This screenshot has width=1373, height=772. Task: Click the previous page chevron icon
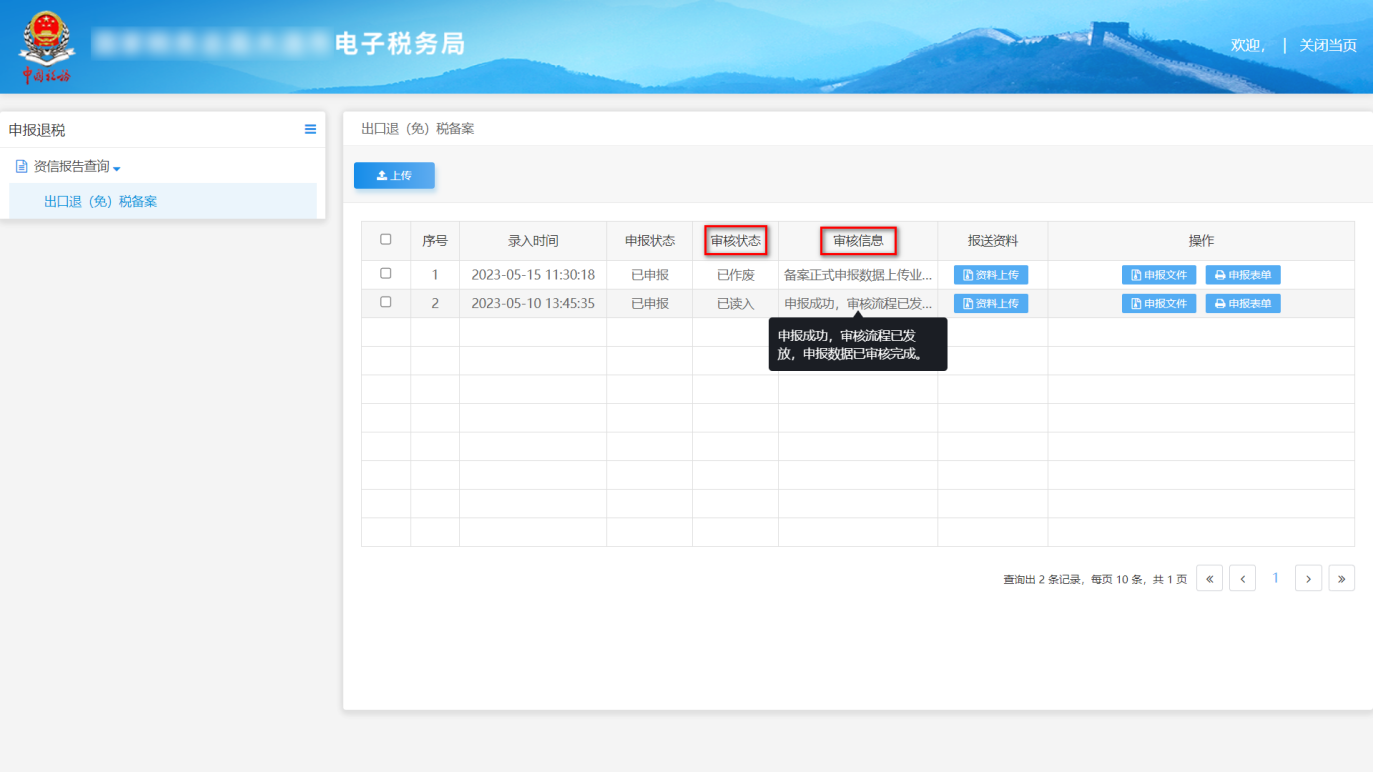(1242, 578)
